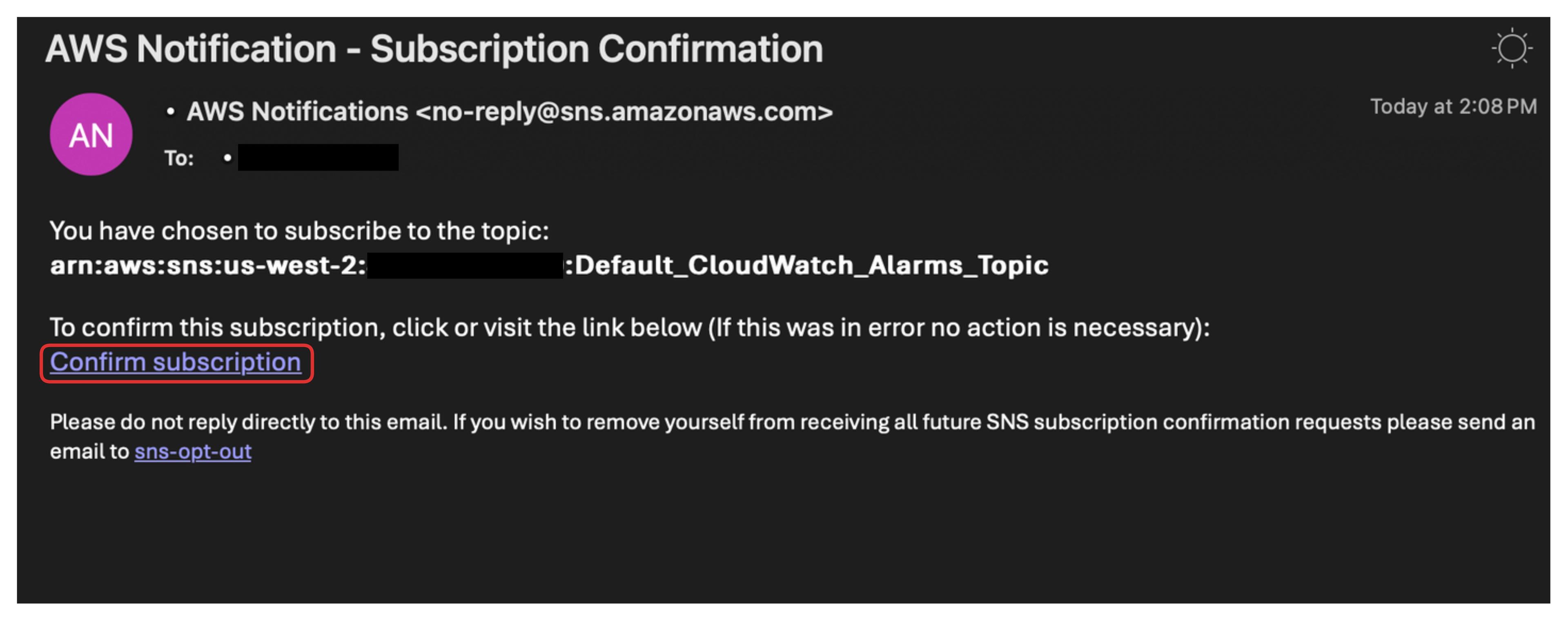Viewport: 1568px width, 621px height.
Task: Click the redacted recipient in the To field
Action: (318, 158)
